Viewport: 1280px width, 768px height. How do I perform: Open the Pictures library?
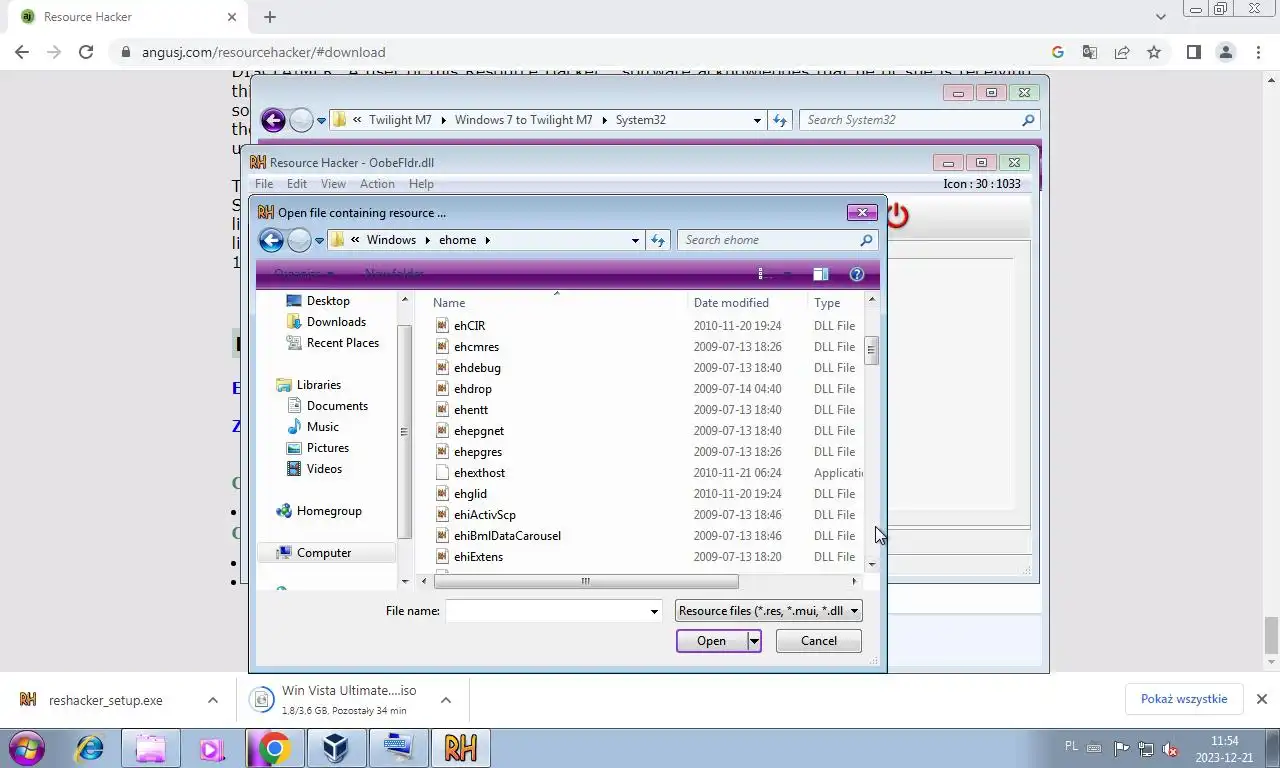tap(327, 448)
